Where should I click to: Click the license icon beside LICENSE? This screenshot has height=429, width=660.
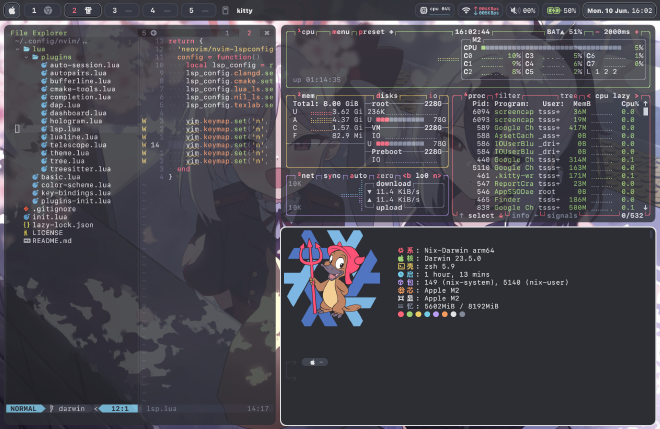click(26, 233)
